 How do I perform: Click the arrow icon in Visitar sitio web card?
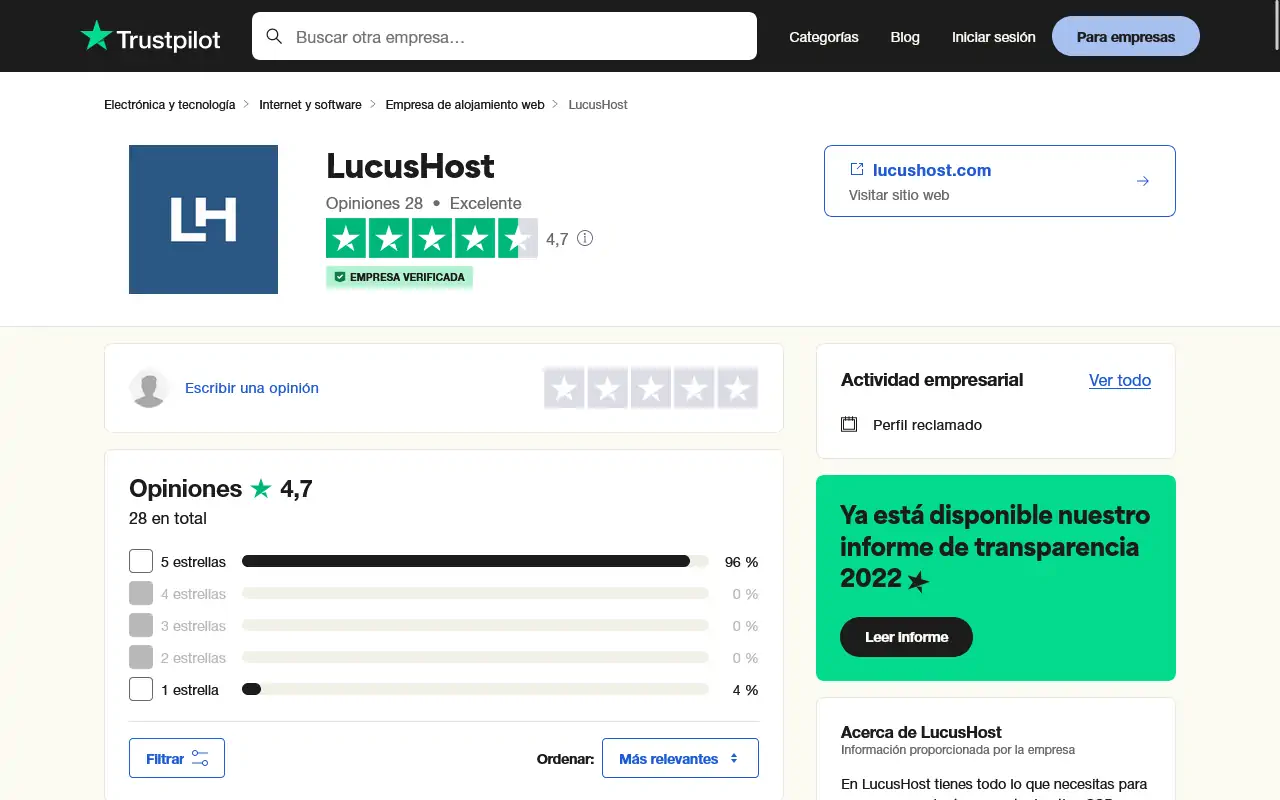tap(1143, 181)
